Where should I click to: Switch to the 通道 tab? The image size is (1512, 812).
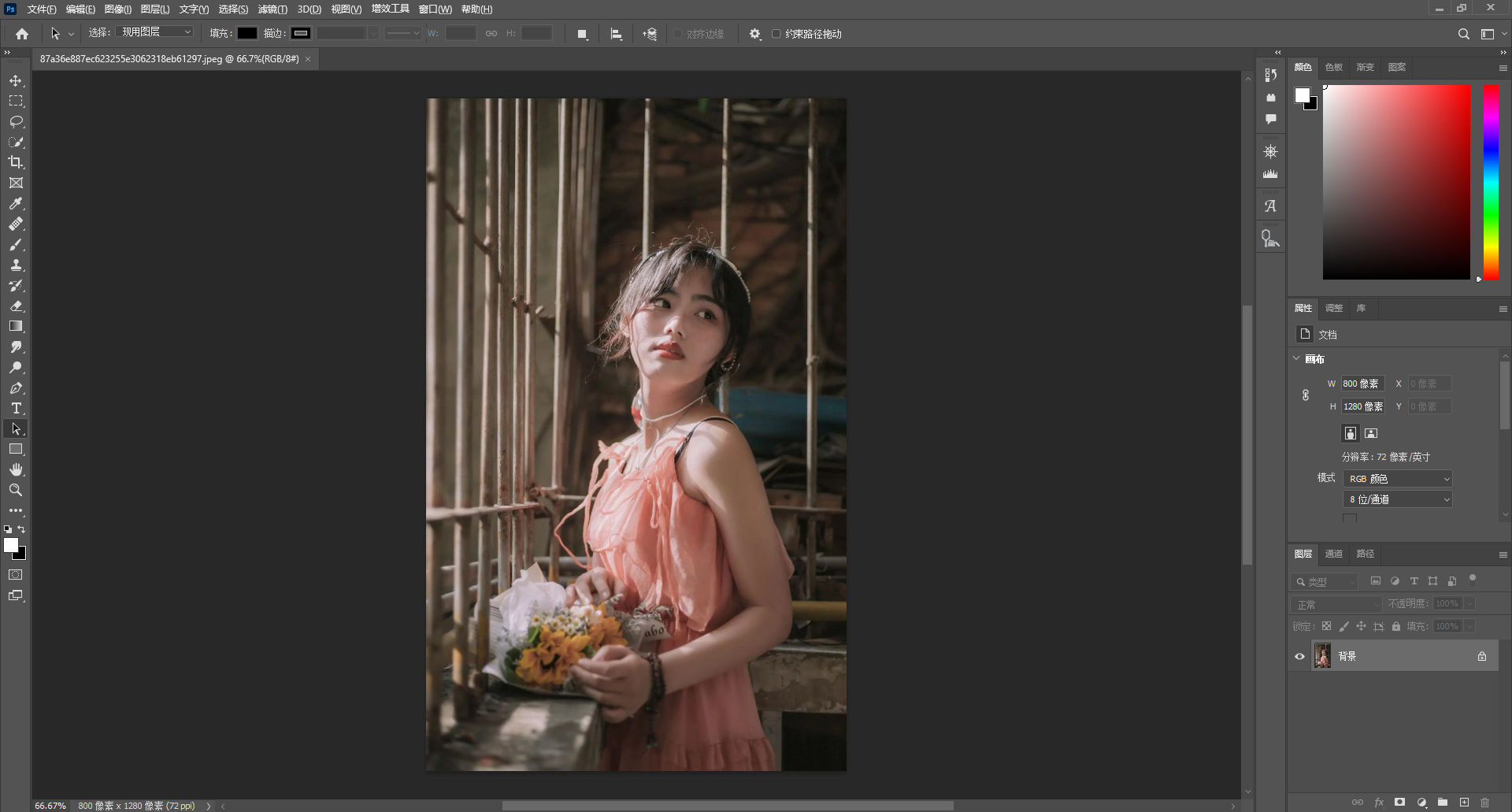1333,554
